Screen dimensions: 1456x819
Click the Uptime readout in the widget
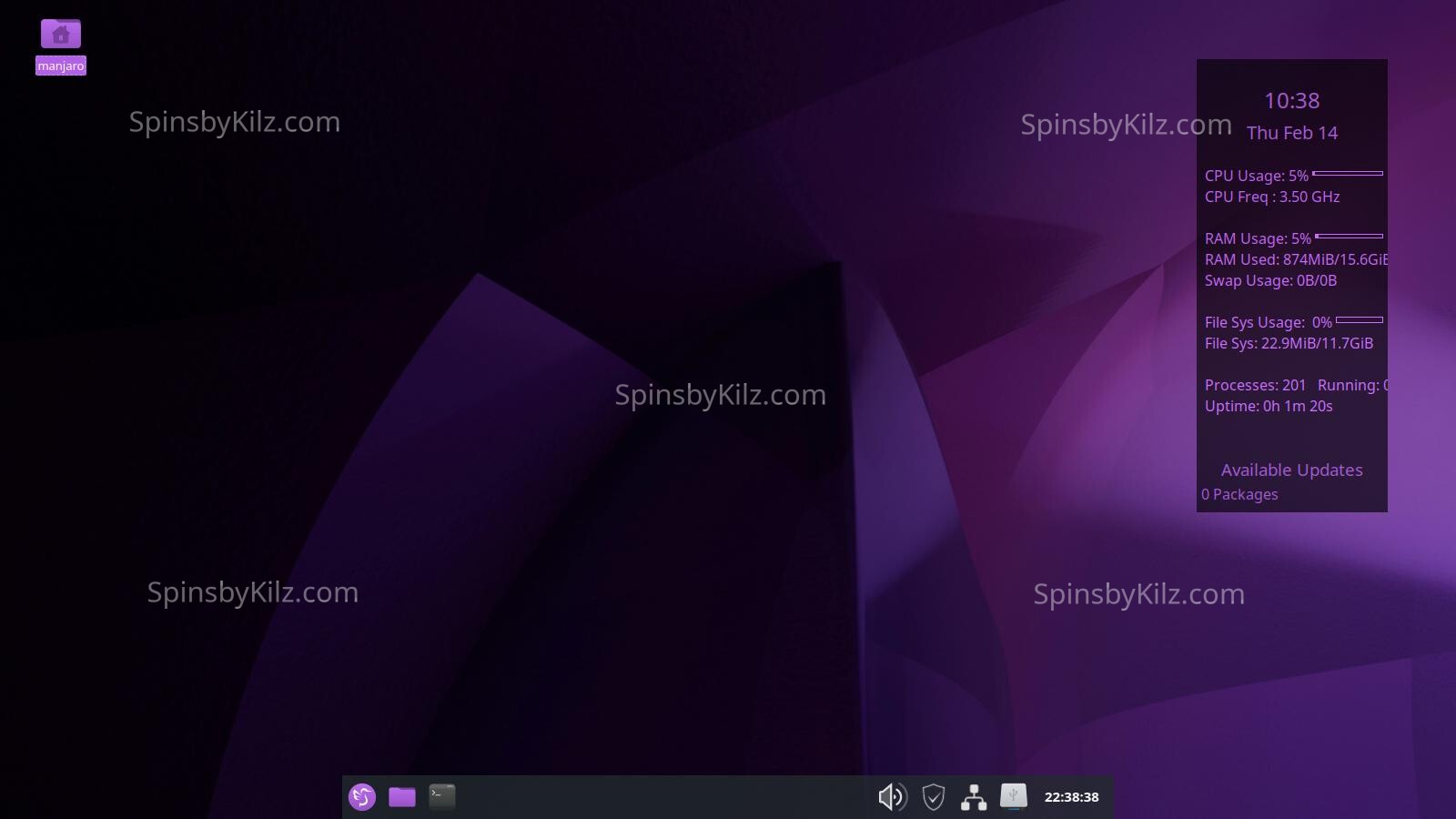[x=1269, y=407]
